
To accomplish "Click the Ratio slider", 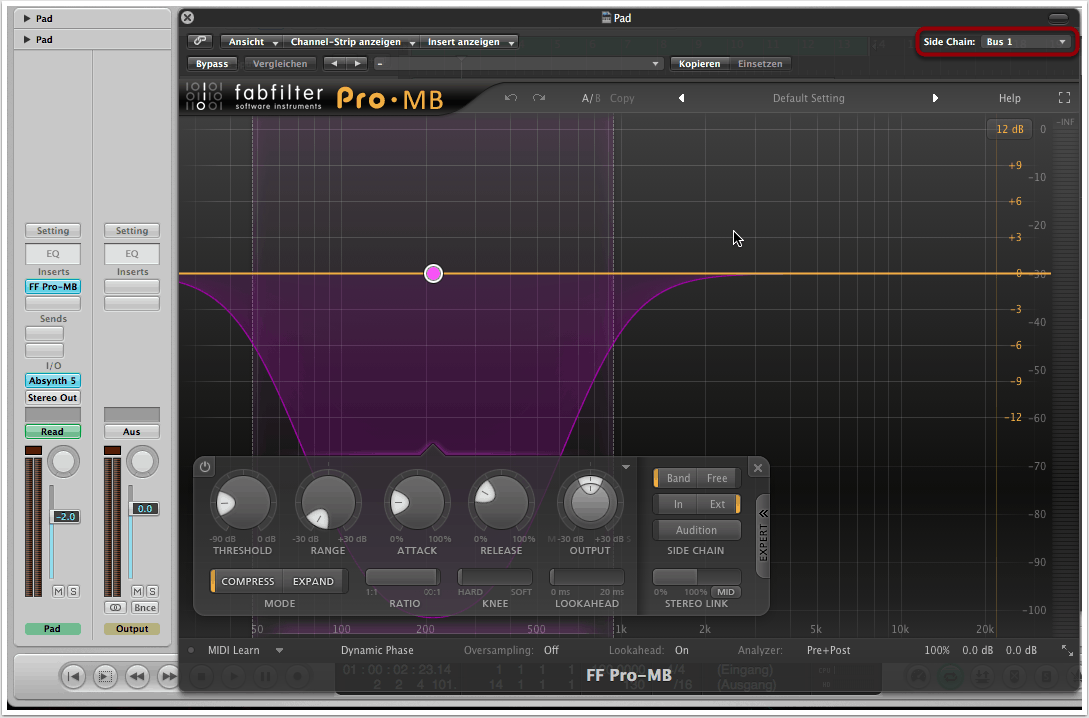I will click(402, 577).
